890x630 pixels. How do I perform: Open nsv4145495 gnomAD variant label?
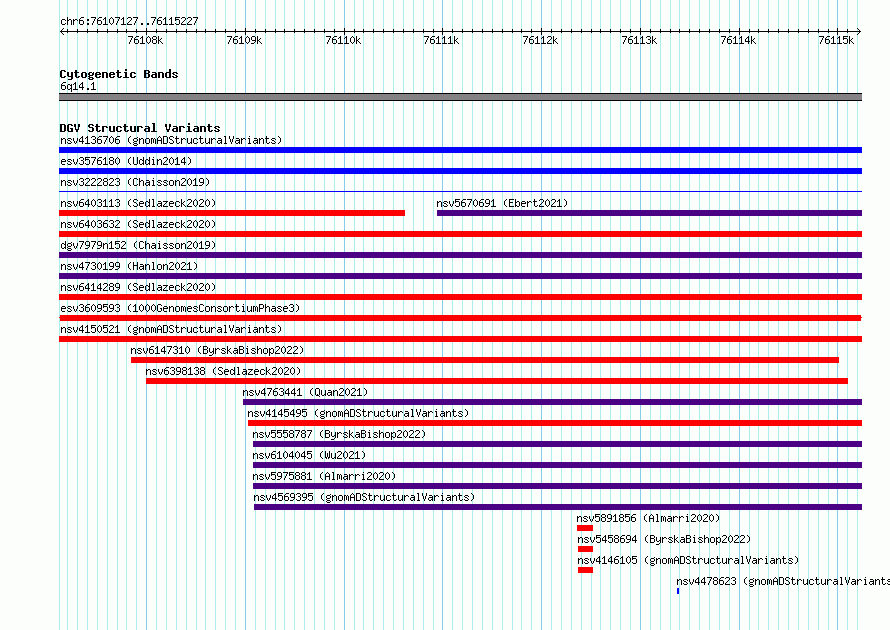358,413
